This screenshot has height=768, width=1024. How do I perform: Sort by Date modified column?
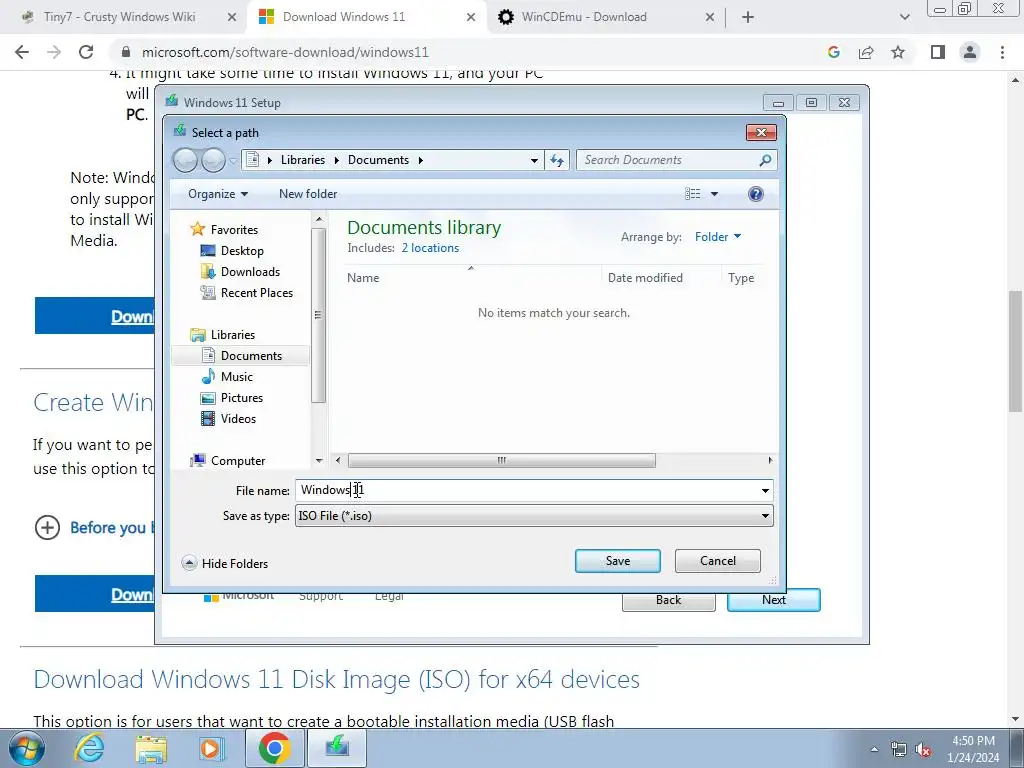point(645,278)
